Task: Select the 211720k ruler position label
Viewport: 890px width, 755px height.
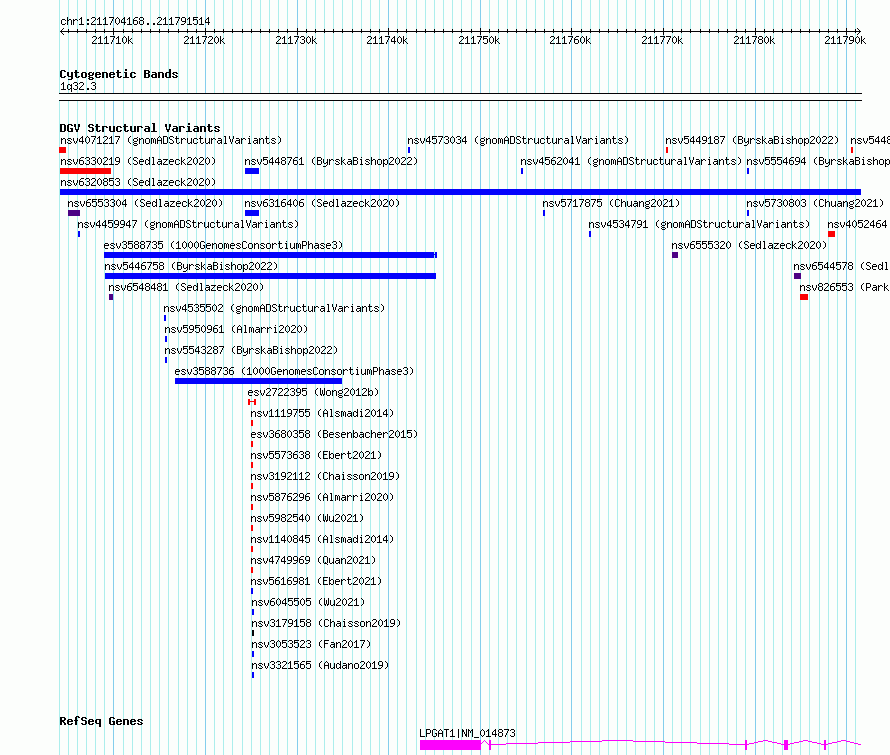Action: (204, 40)
